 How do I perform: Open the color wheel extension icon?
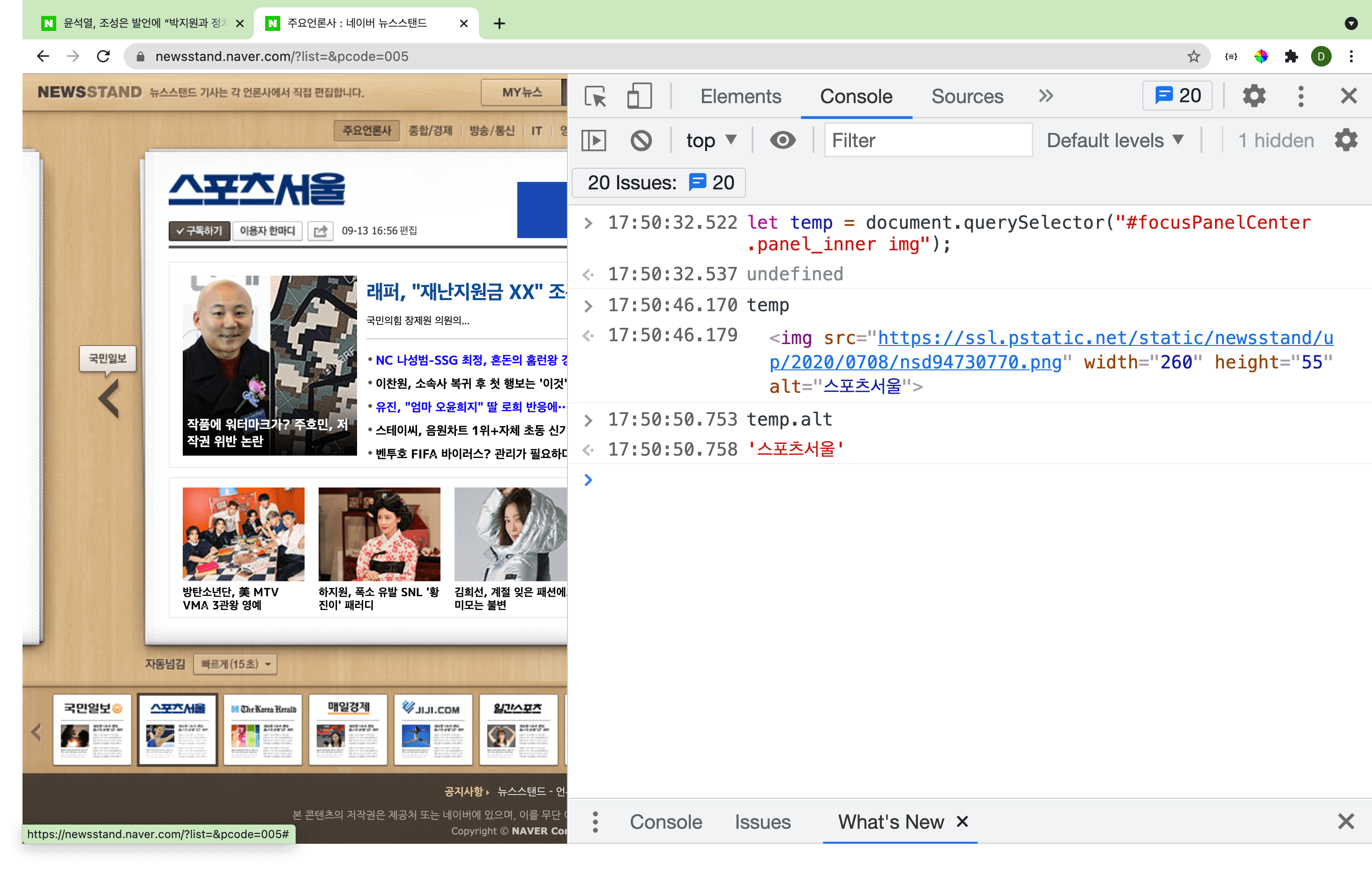(x=1261, y=56)
